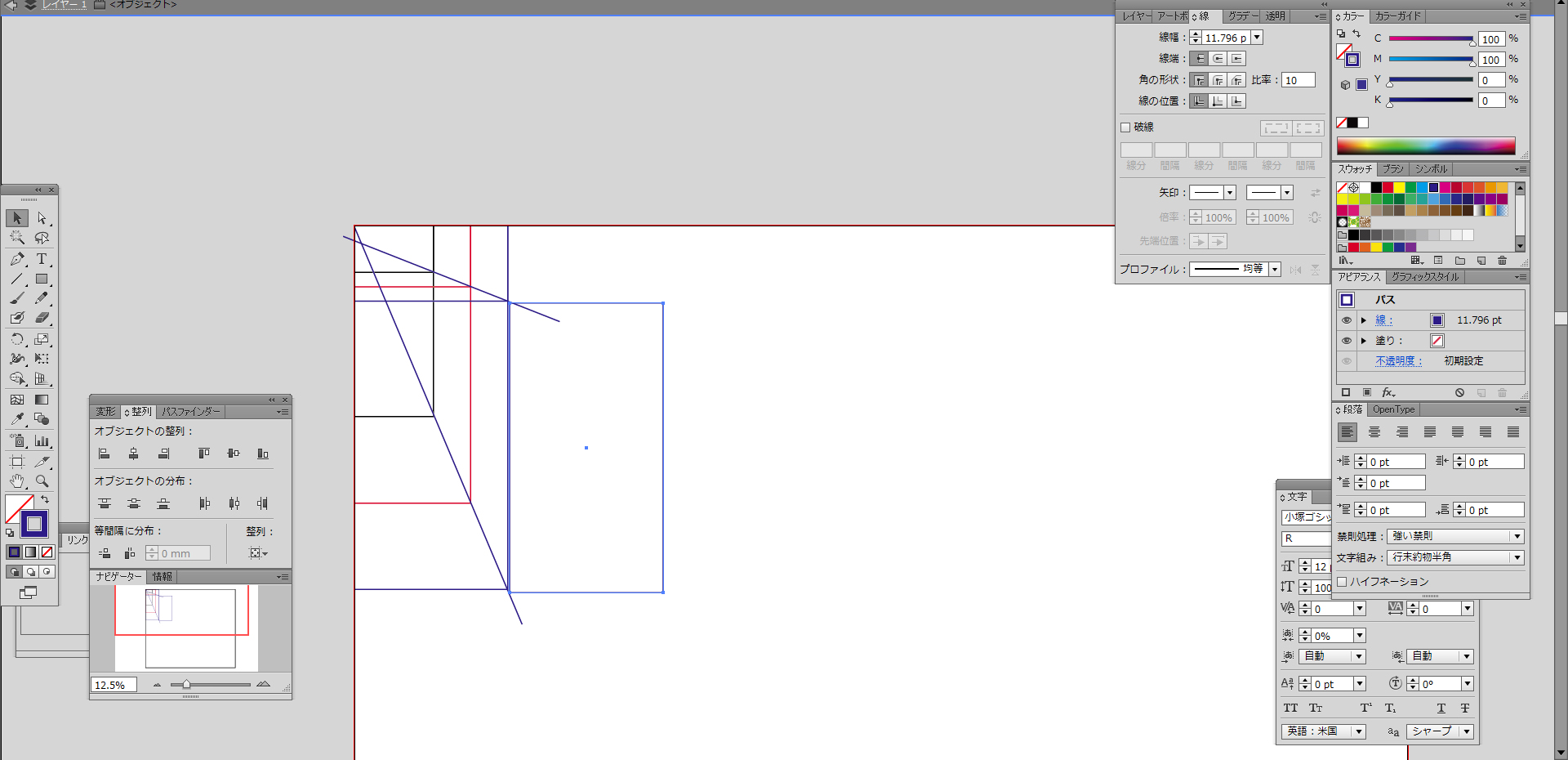Click the color spectrum bar

(x=1425, y=146)
